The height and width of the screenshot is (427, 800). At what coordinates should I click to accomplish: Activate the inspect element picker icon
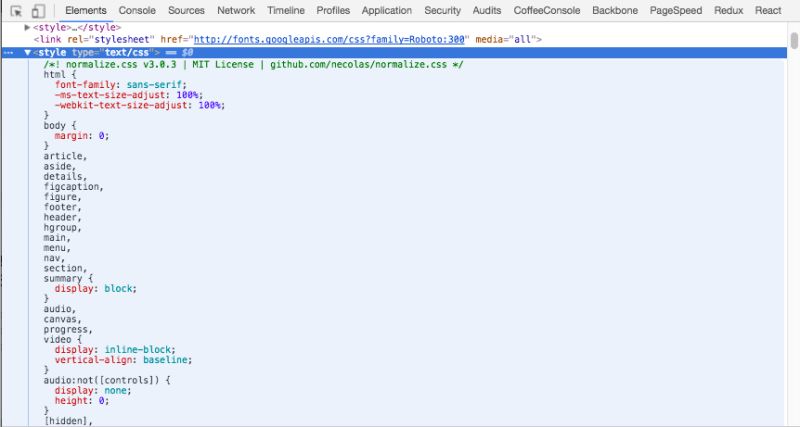pyautogui.click(x=16, y=11)
